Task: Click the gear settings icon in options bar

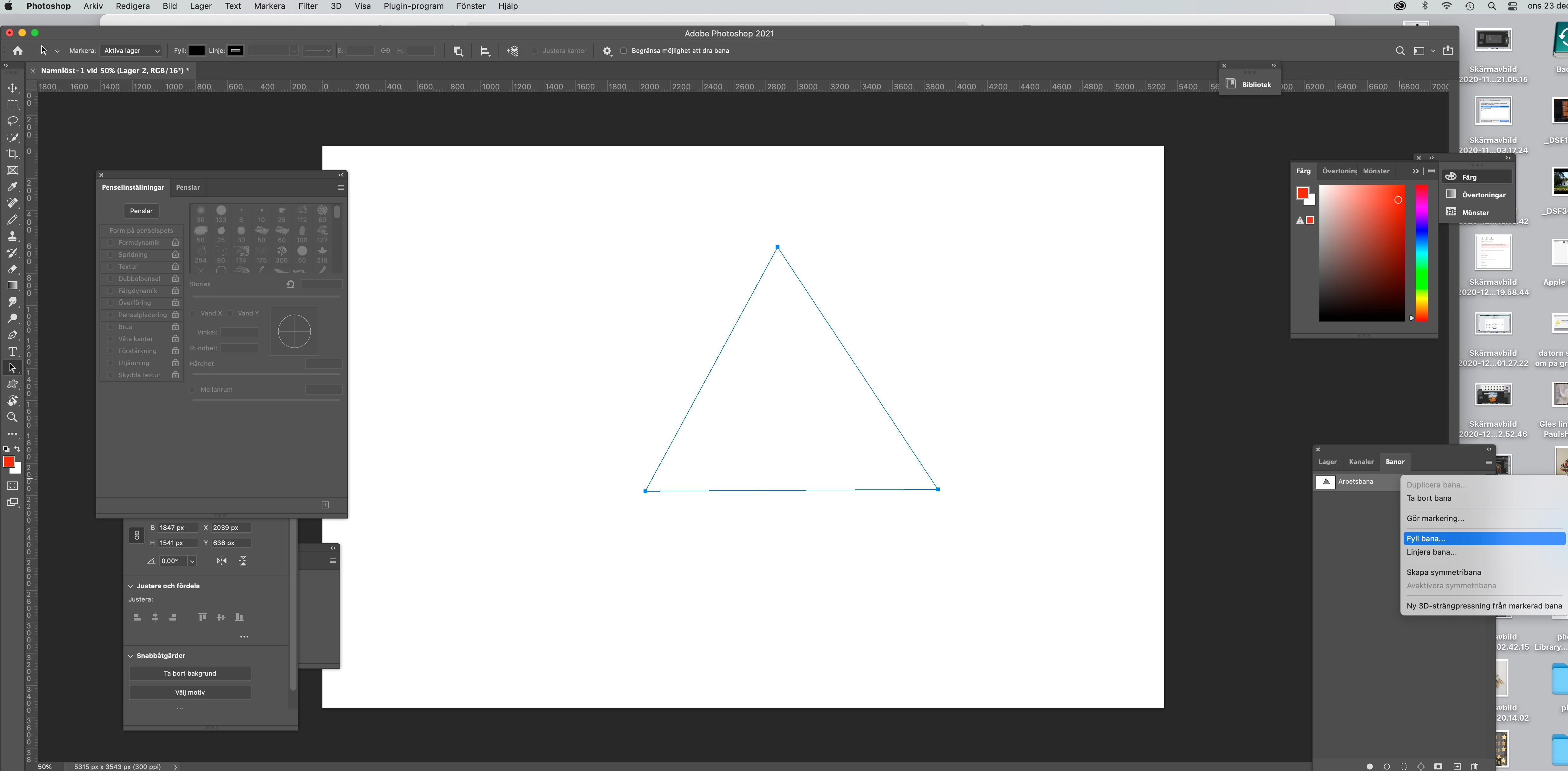Action: pos(607,51)
